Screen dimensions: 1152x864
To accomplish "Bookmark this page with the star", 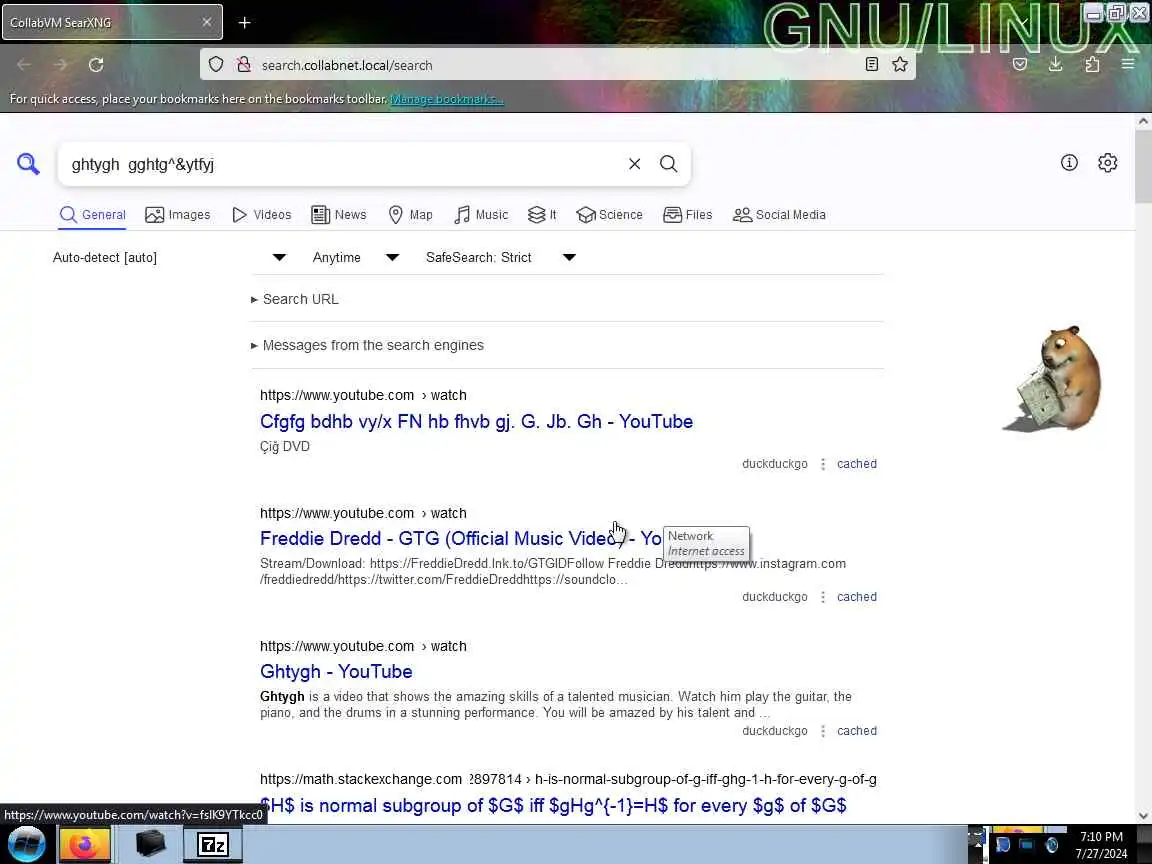I will click(x=899, y=65).
